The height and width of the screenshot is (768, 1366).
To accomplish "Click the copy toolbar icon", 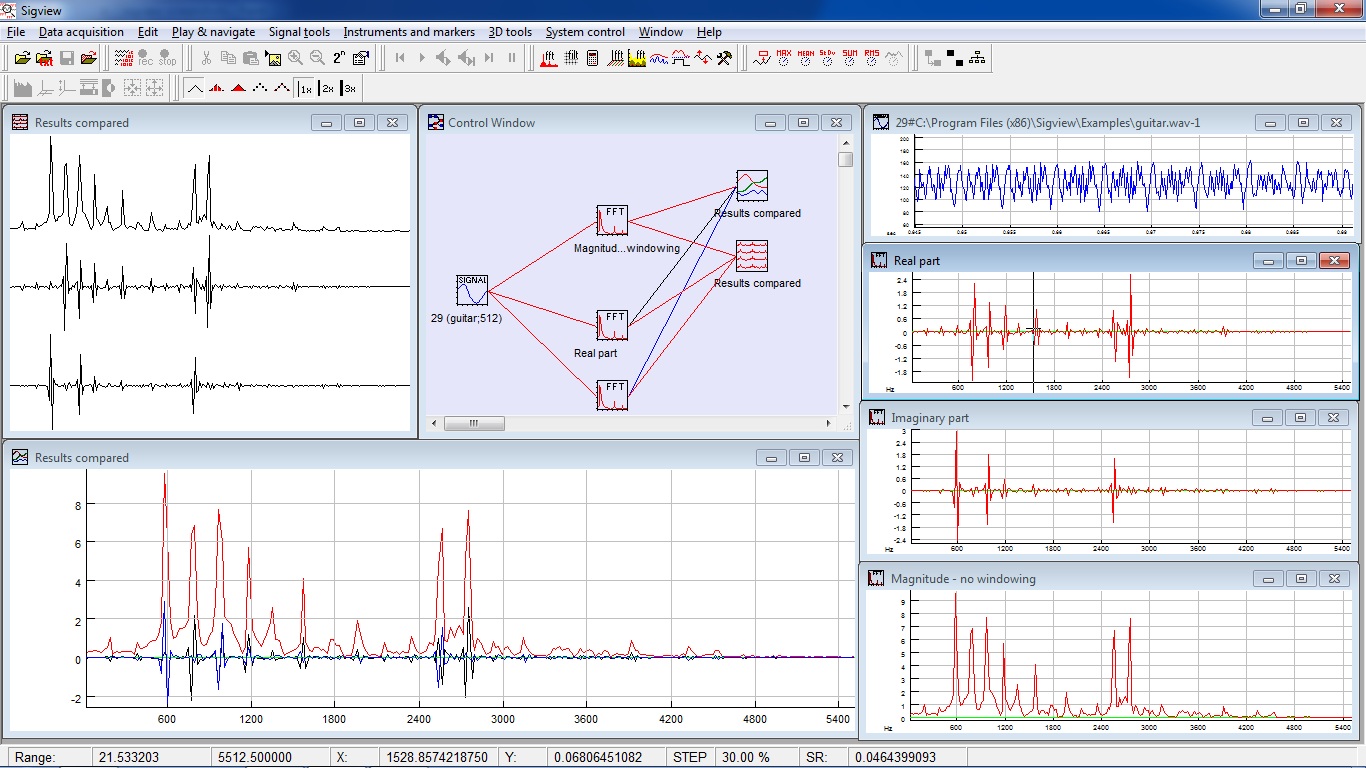I will point(228,58).
